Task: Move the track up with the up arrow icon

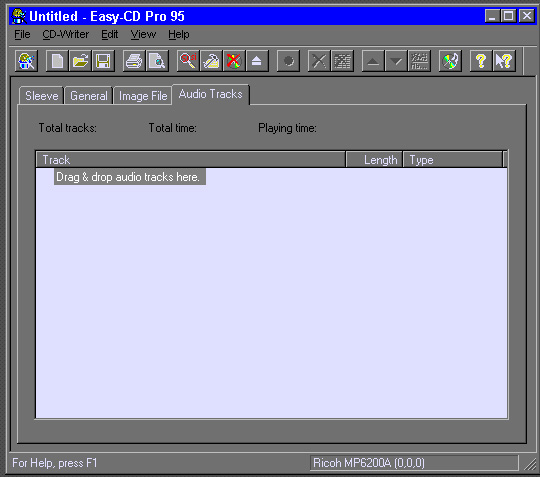Action: click(x=373, y=61)
